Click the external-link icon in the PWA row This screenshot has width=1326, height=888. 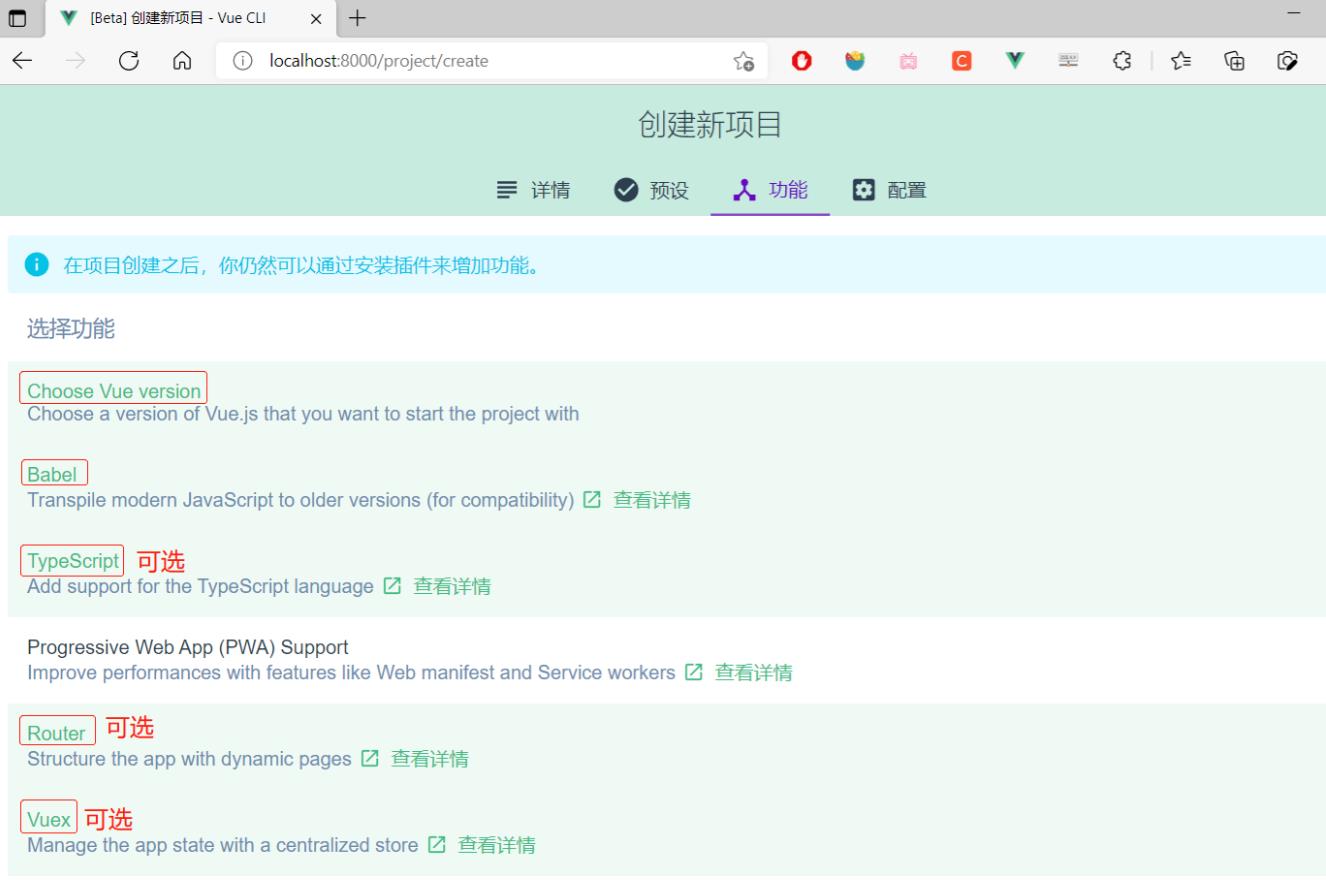[x=693, y=673]
